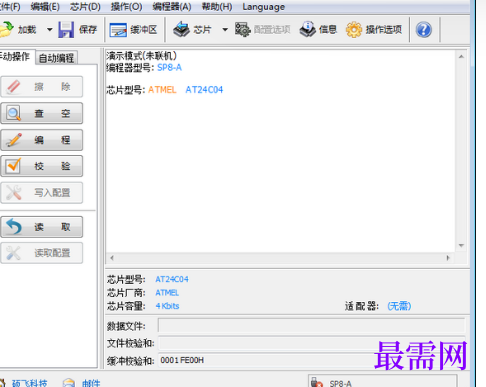Open the Operation (操作O) menu
Viewport: 486px width, 387px height.
click(126, 7)
